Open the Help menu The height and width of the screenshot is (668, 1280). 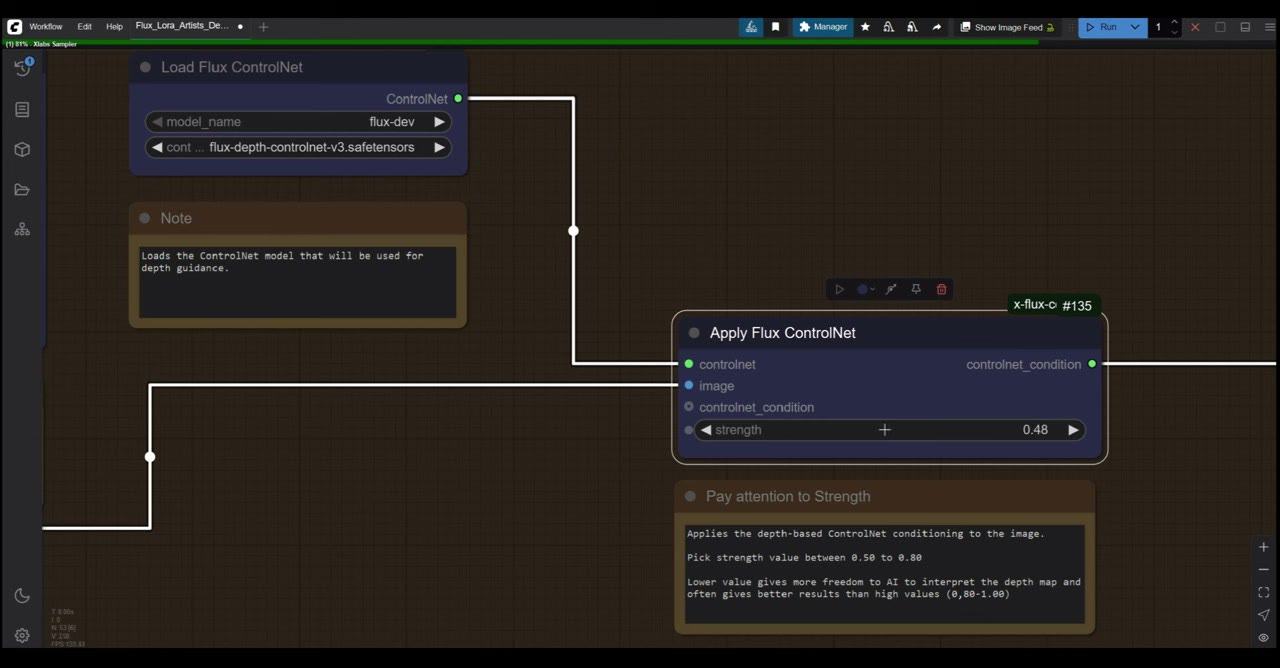(x=114, y=27)
